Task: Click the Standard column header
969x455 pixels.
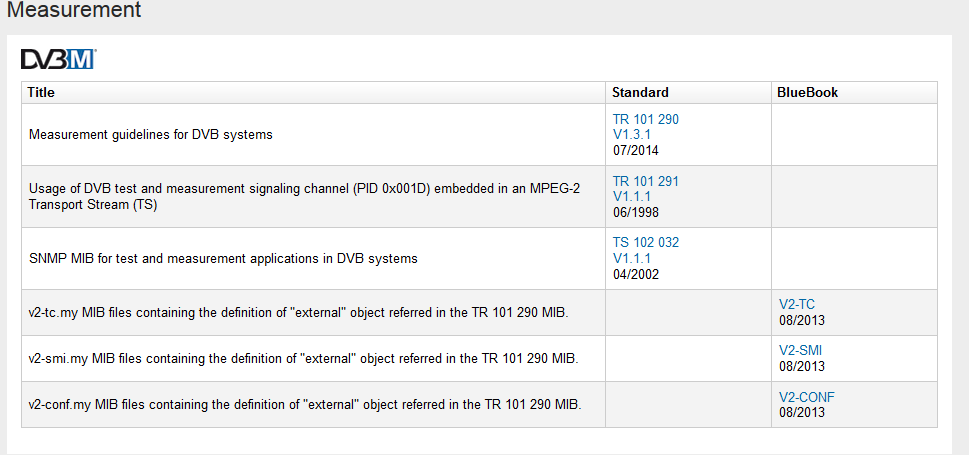Action: pyautogui.click(x=640, y=92)
